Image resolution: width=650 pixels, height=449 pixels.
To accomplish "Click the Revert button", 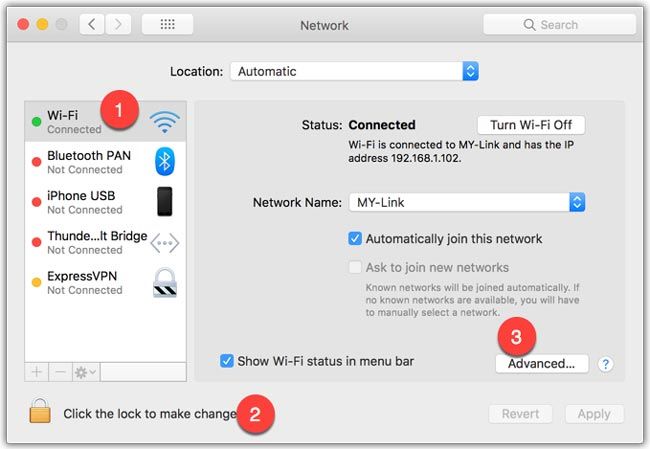I will (x=520, y=414).
